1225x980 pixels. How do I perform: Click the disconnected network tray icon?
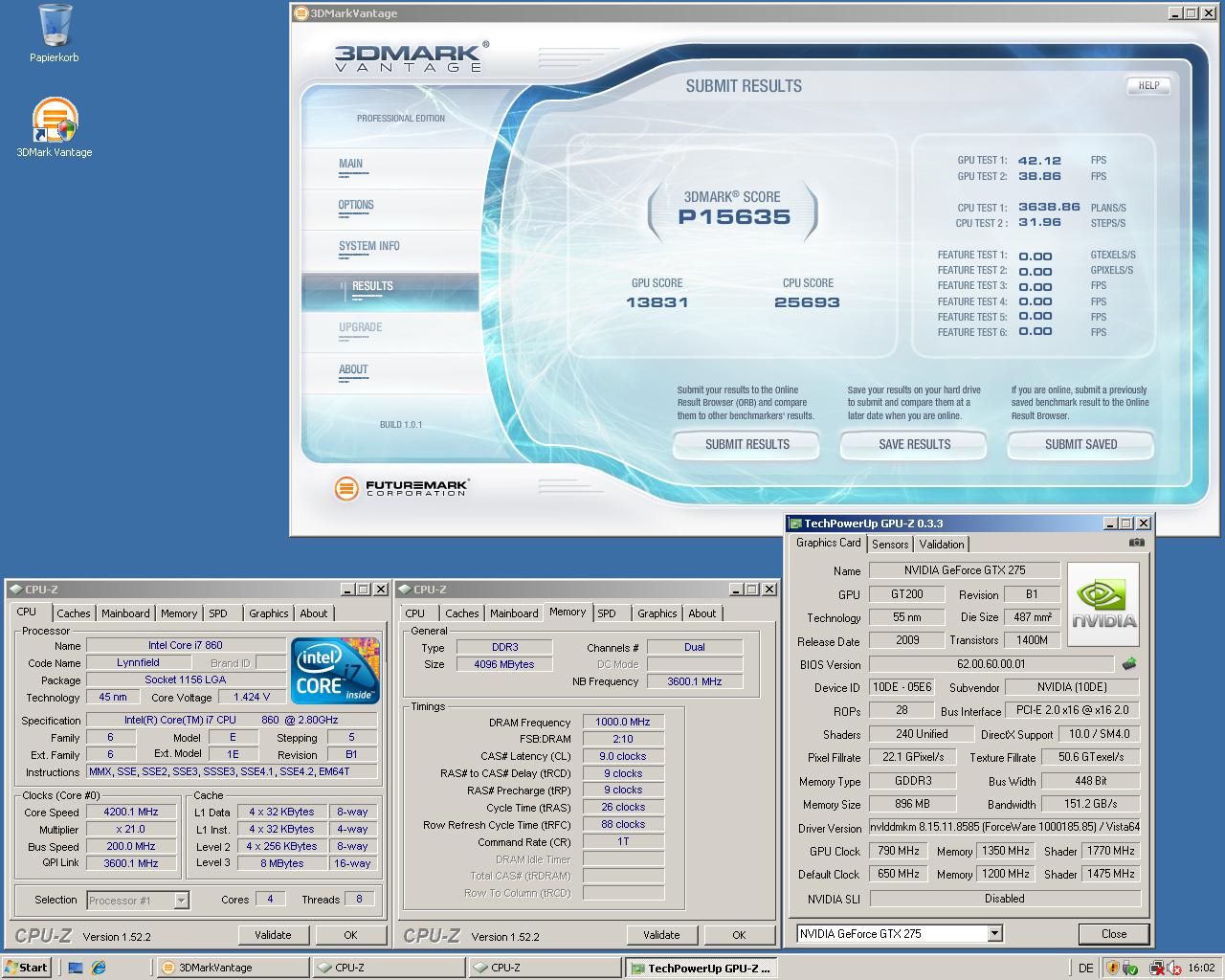[1156, 968]
